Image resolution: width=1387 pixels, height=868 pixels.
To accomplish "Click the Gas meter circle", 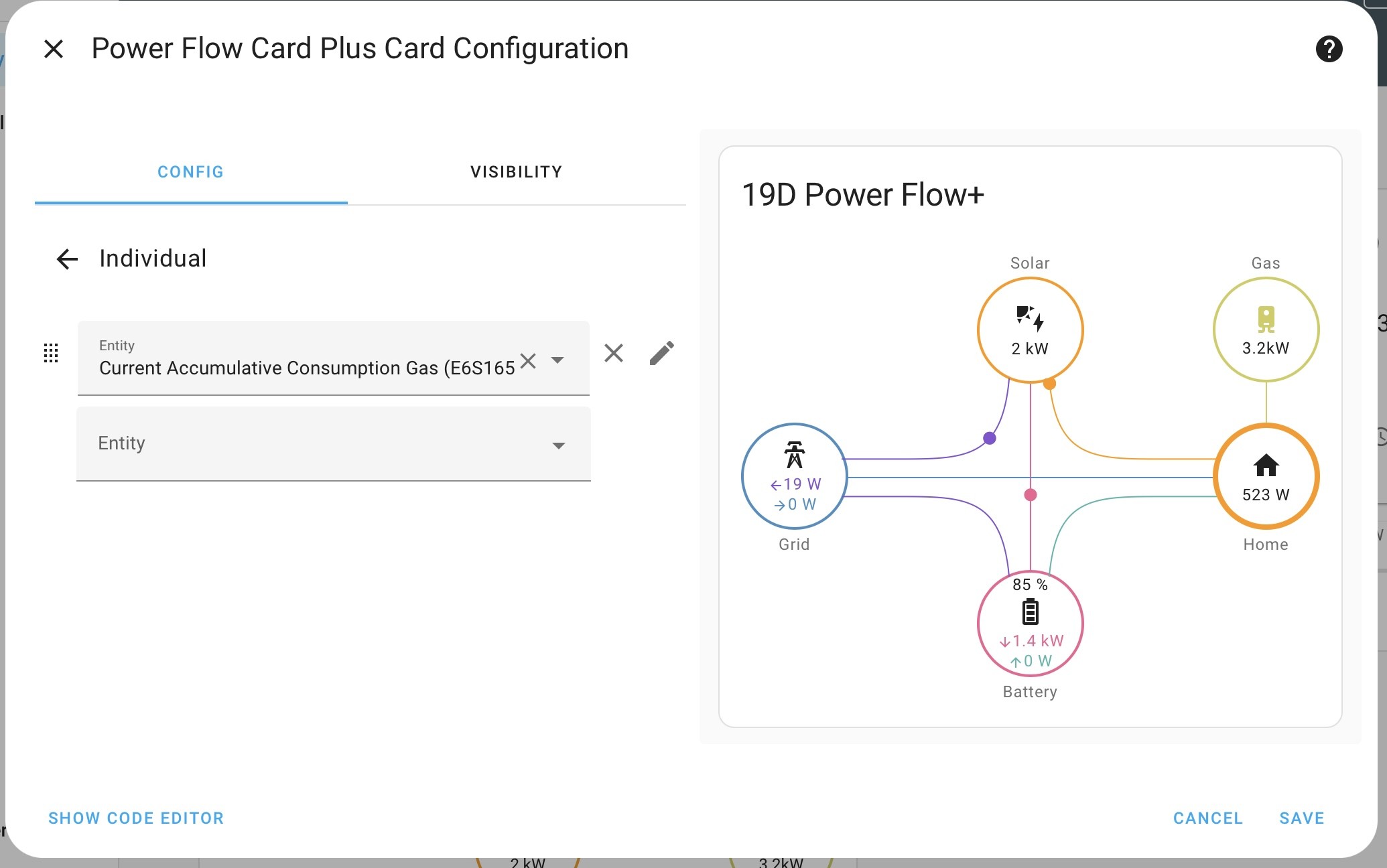I will (x=1266, y=330).
